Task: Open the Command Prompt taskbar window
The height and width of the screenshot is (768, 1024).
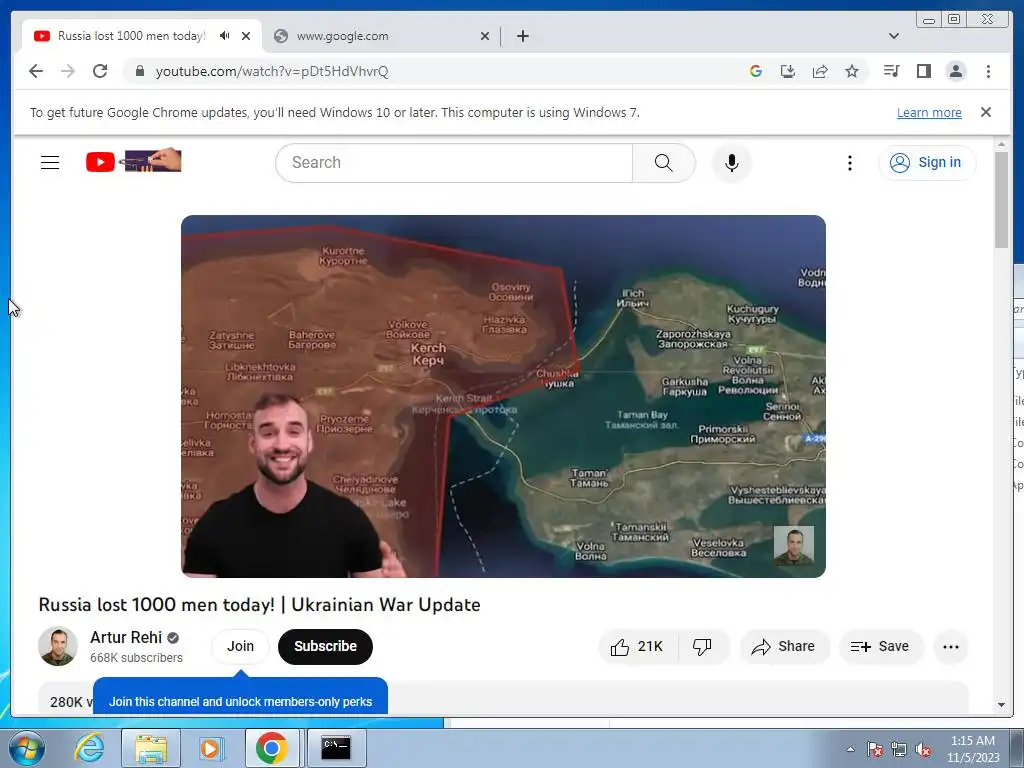Action: pos(336,748)
